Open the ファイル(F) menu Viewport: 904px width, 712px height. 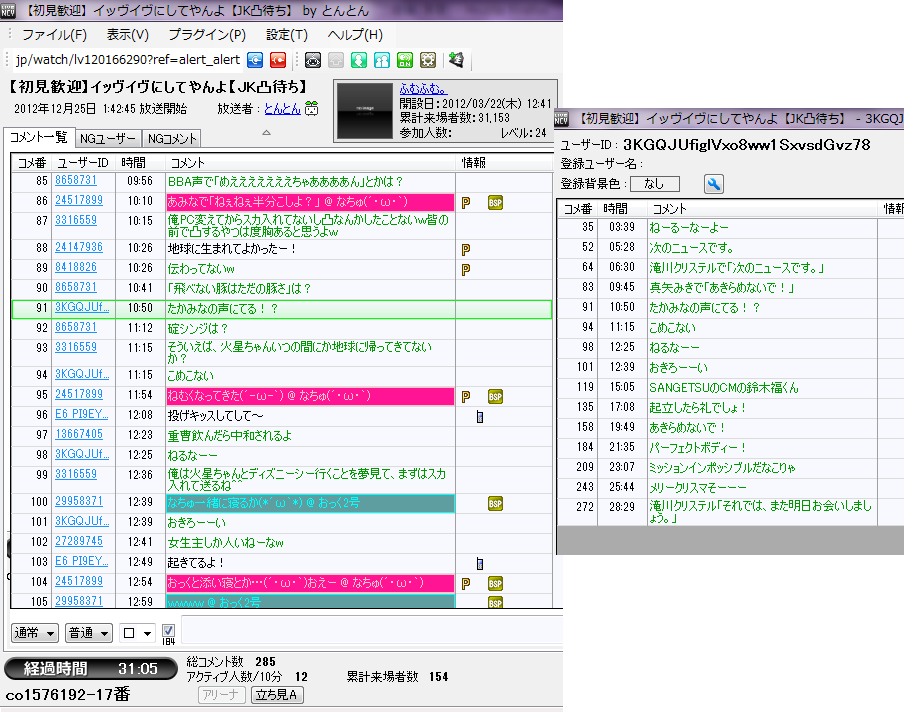tap(54, 35)
